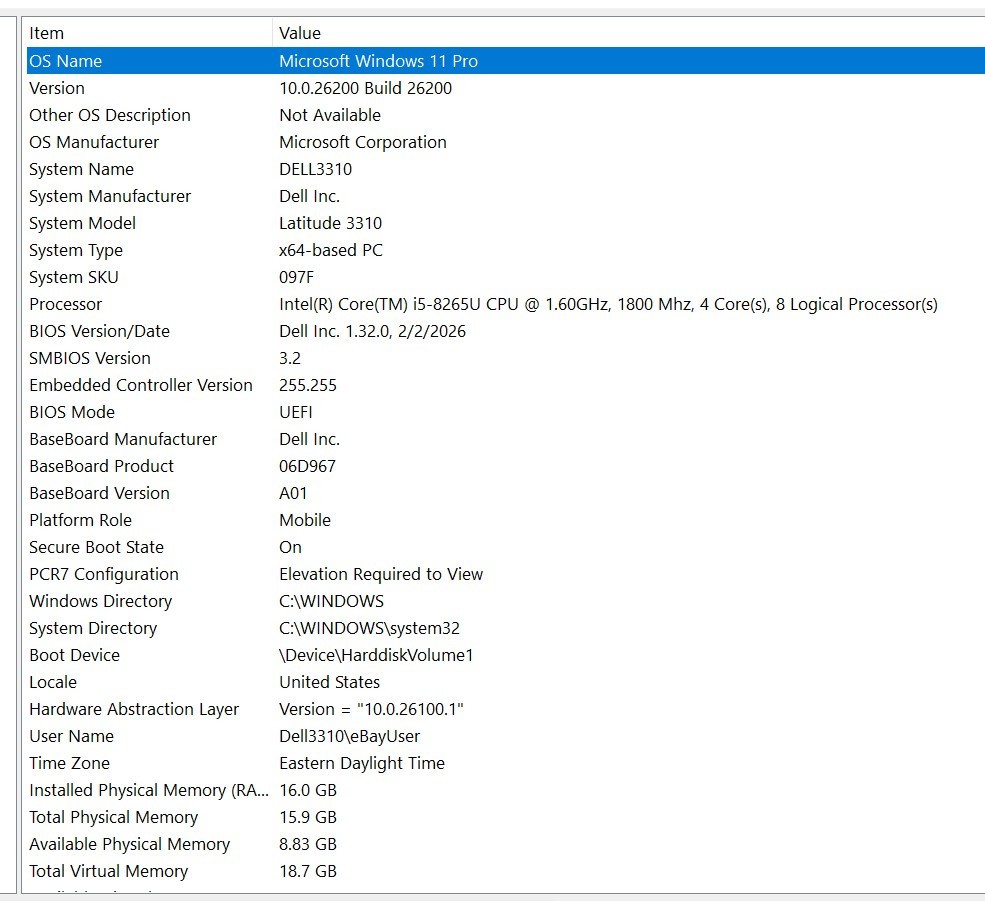Image resolution: width=985 pixels, height=901 pixels.
Task: Select the Time Zone row
Action: pos(506,763)
